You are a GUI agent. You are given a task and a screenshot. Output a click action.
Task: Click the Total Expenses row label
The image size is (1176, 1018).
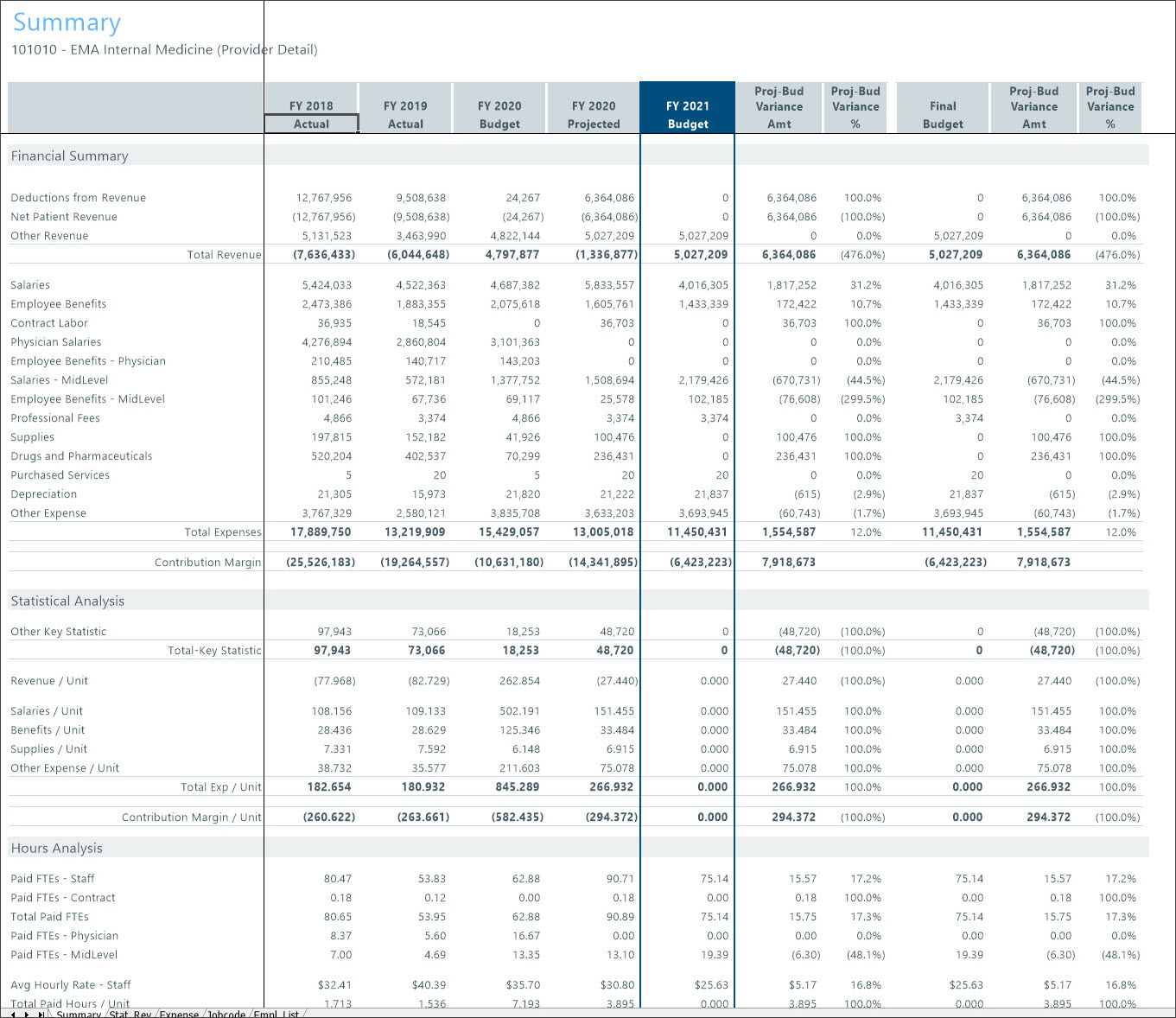223,531
